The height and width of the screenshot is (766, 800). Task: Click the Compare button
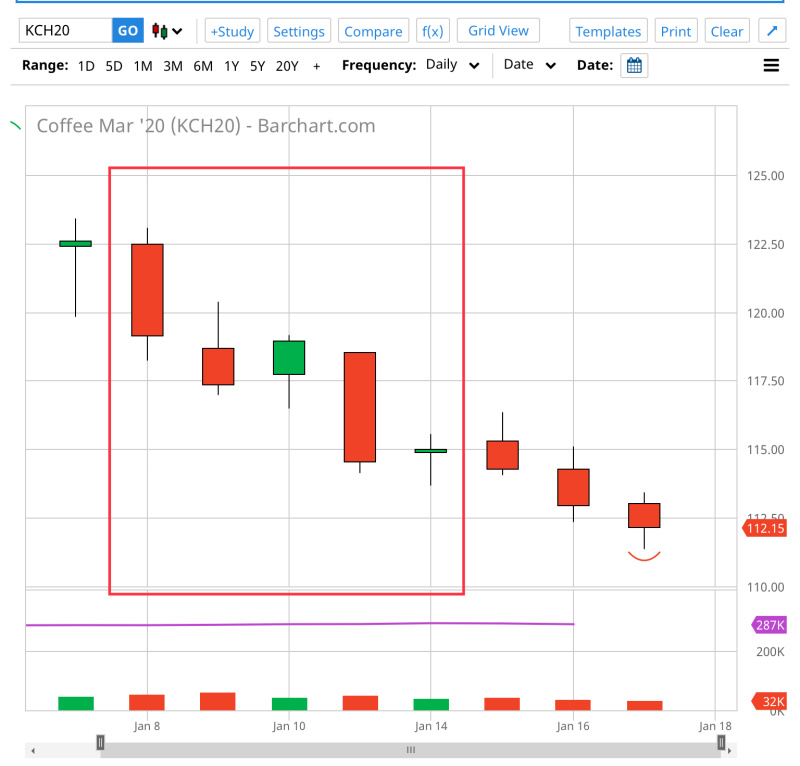coord(373,31)
